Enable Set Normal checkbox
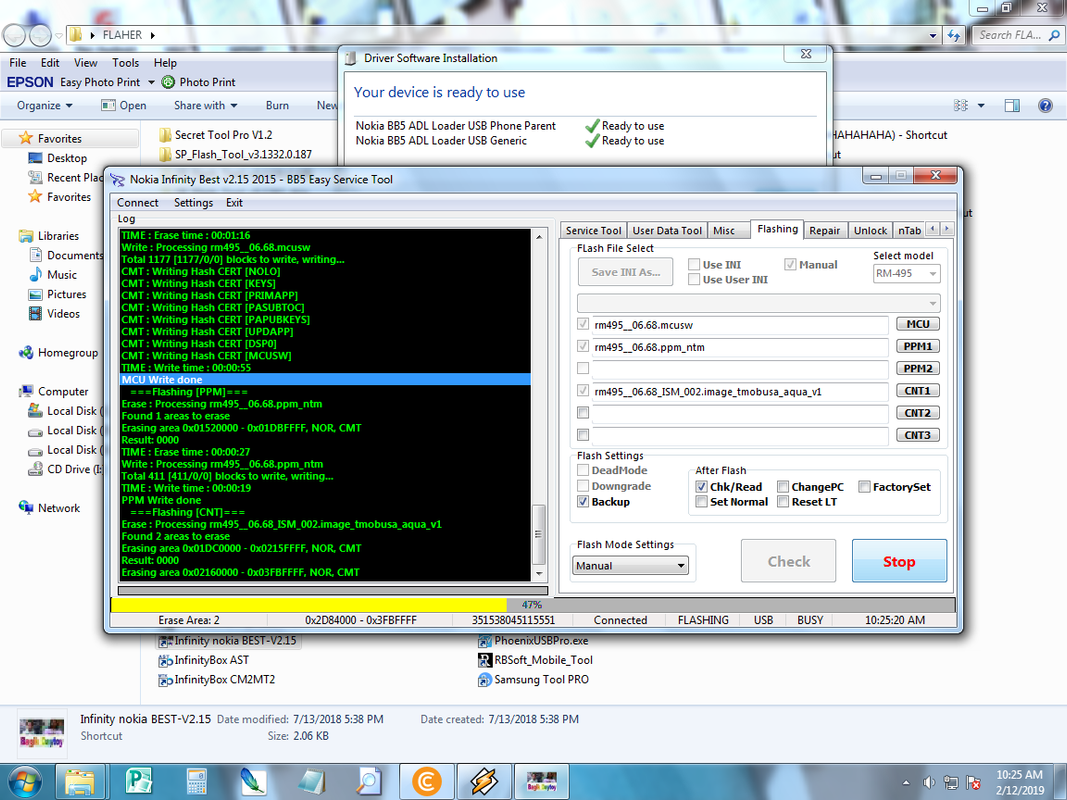 point(702,502)
